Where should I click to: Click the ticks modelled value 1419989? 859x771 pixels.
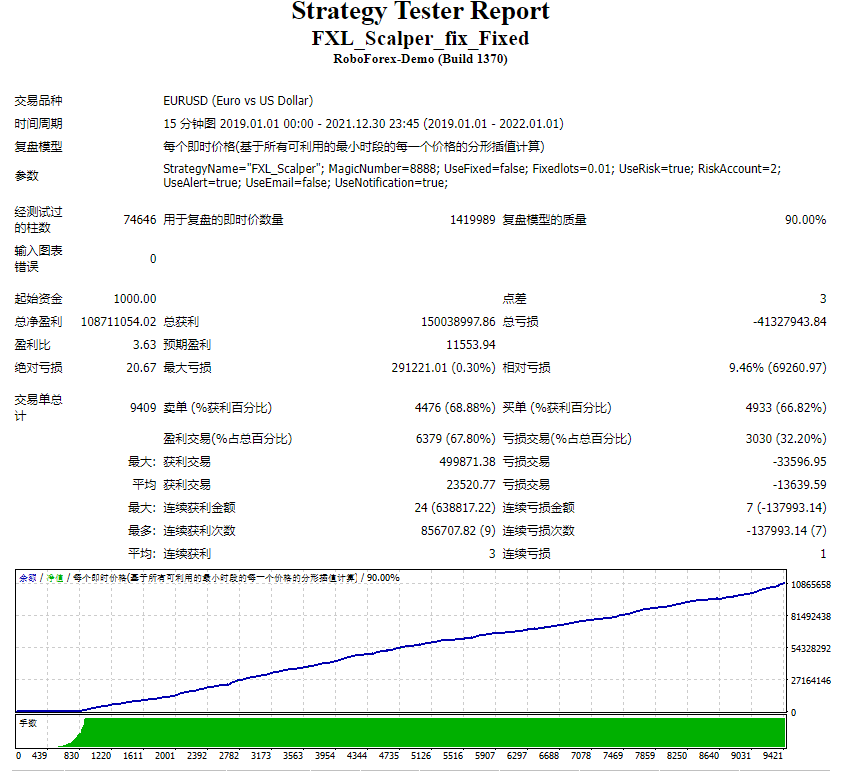tap(472, 220)
